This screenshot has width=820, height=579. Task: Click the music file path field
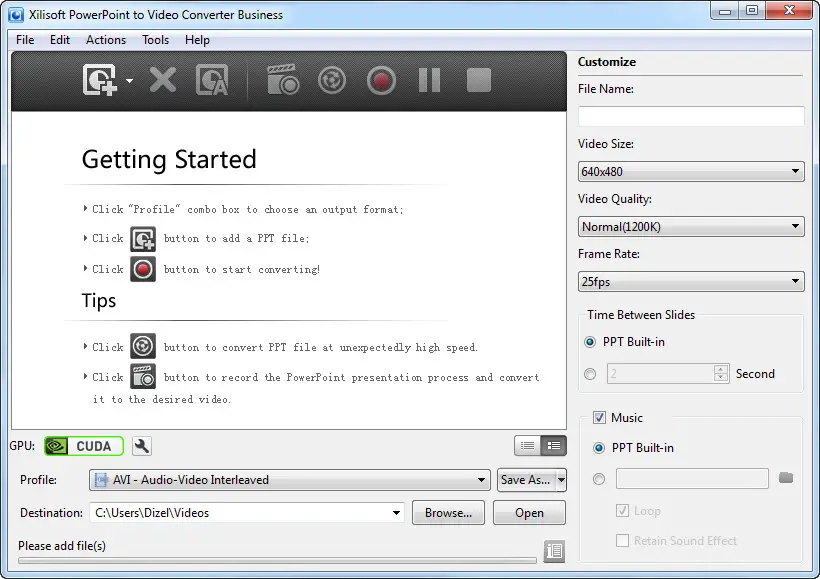pos(692,479)
